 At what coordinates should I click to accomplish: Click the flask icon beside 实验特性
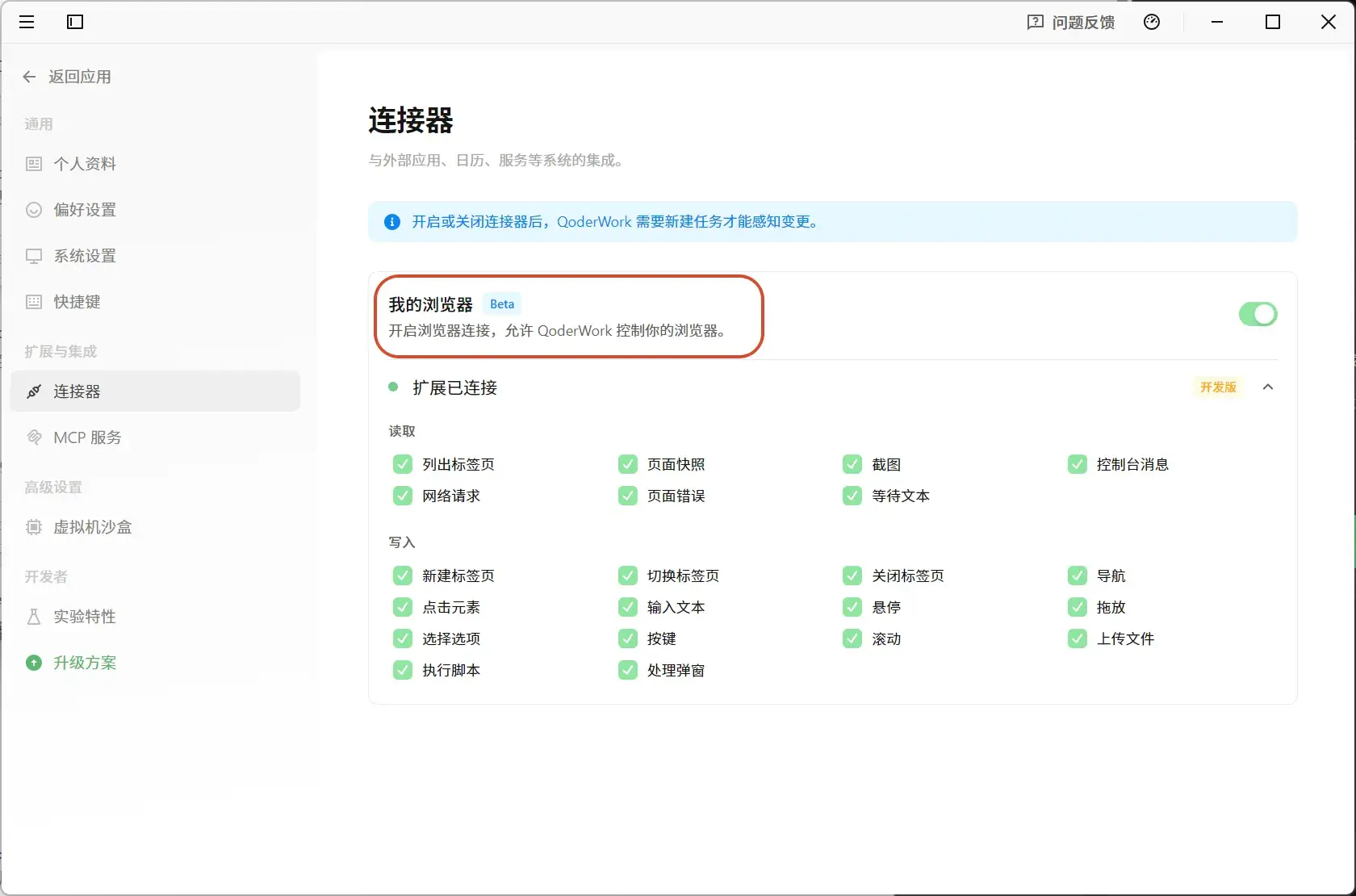pos(34,616)
